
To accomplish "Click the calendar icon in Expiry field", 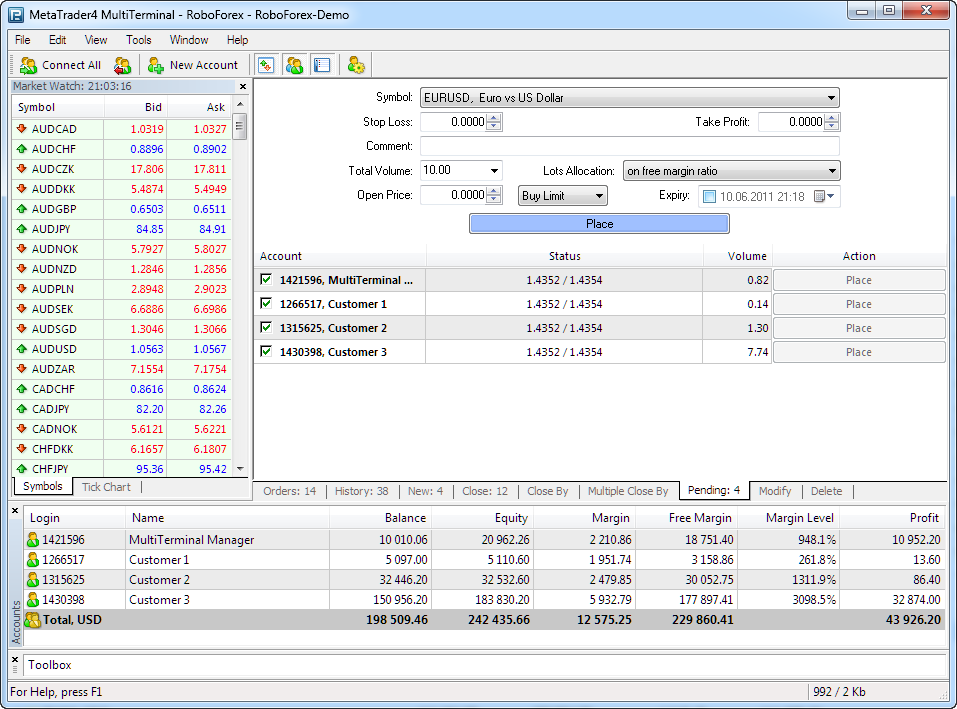I will point(819,197).
